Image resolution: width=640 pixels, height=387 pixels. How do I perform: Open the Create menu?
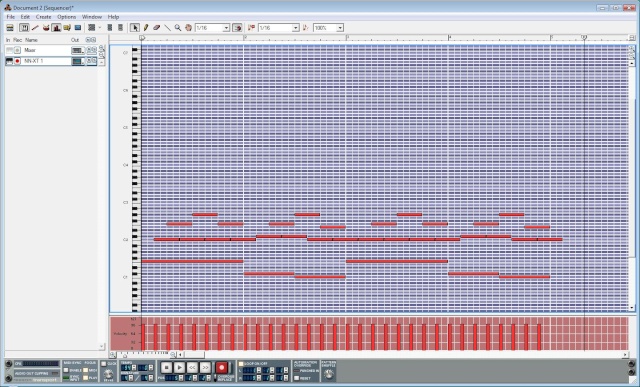43,17
